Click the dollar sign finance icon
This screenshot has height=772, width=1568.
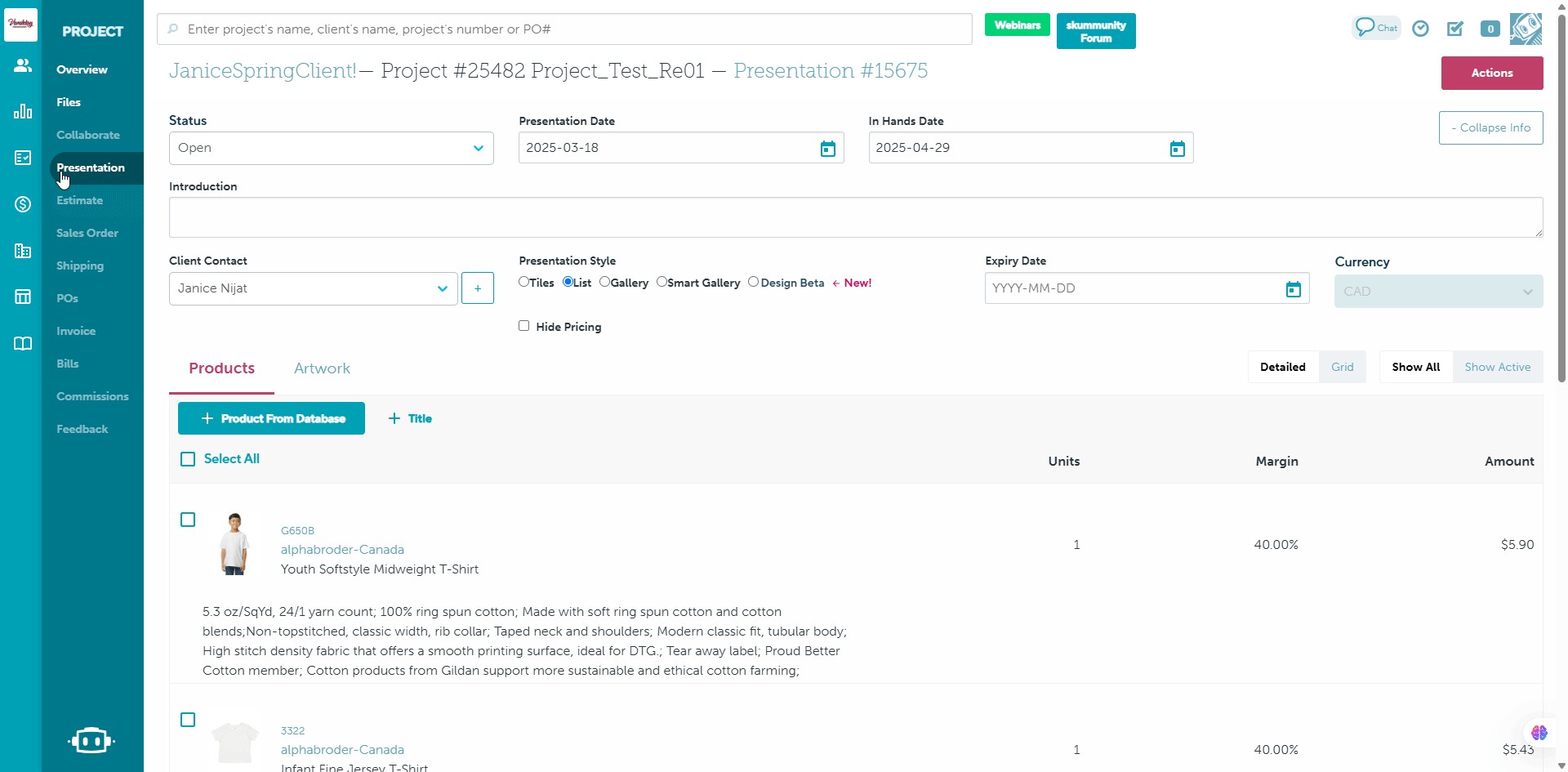[22, 204]
